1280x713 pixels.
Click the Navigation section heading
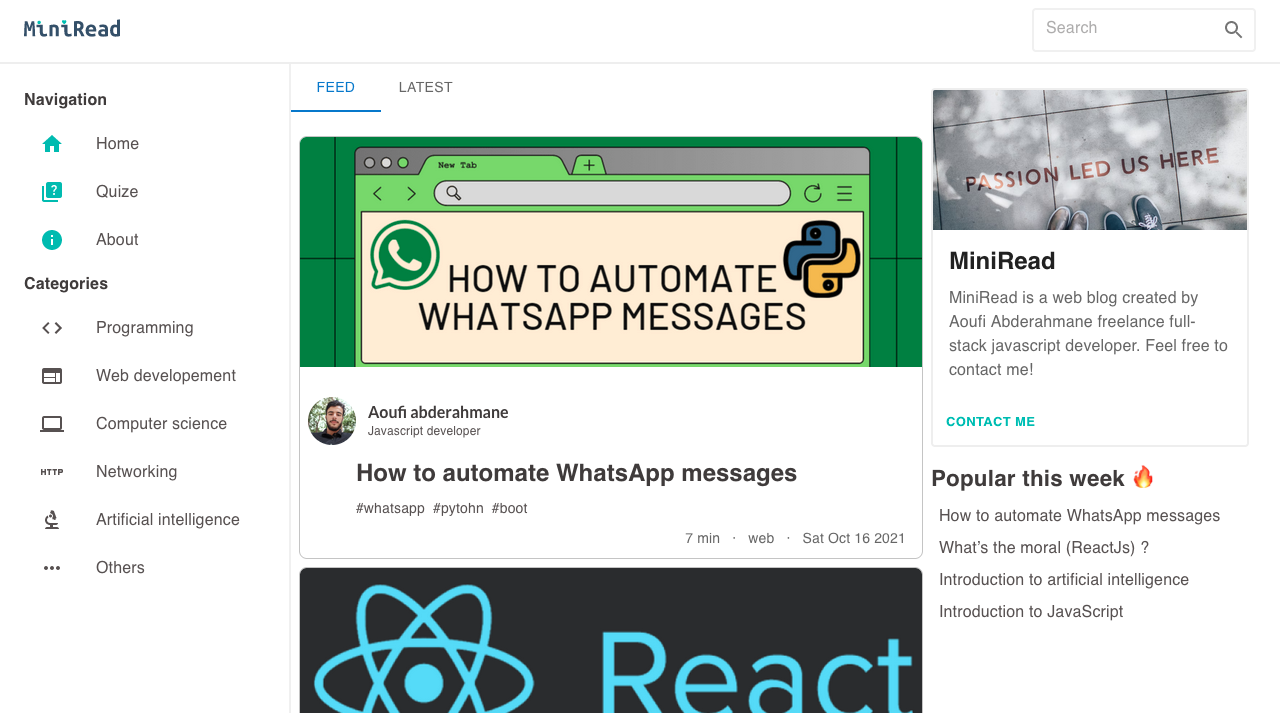(x=65, y=100)
